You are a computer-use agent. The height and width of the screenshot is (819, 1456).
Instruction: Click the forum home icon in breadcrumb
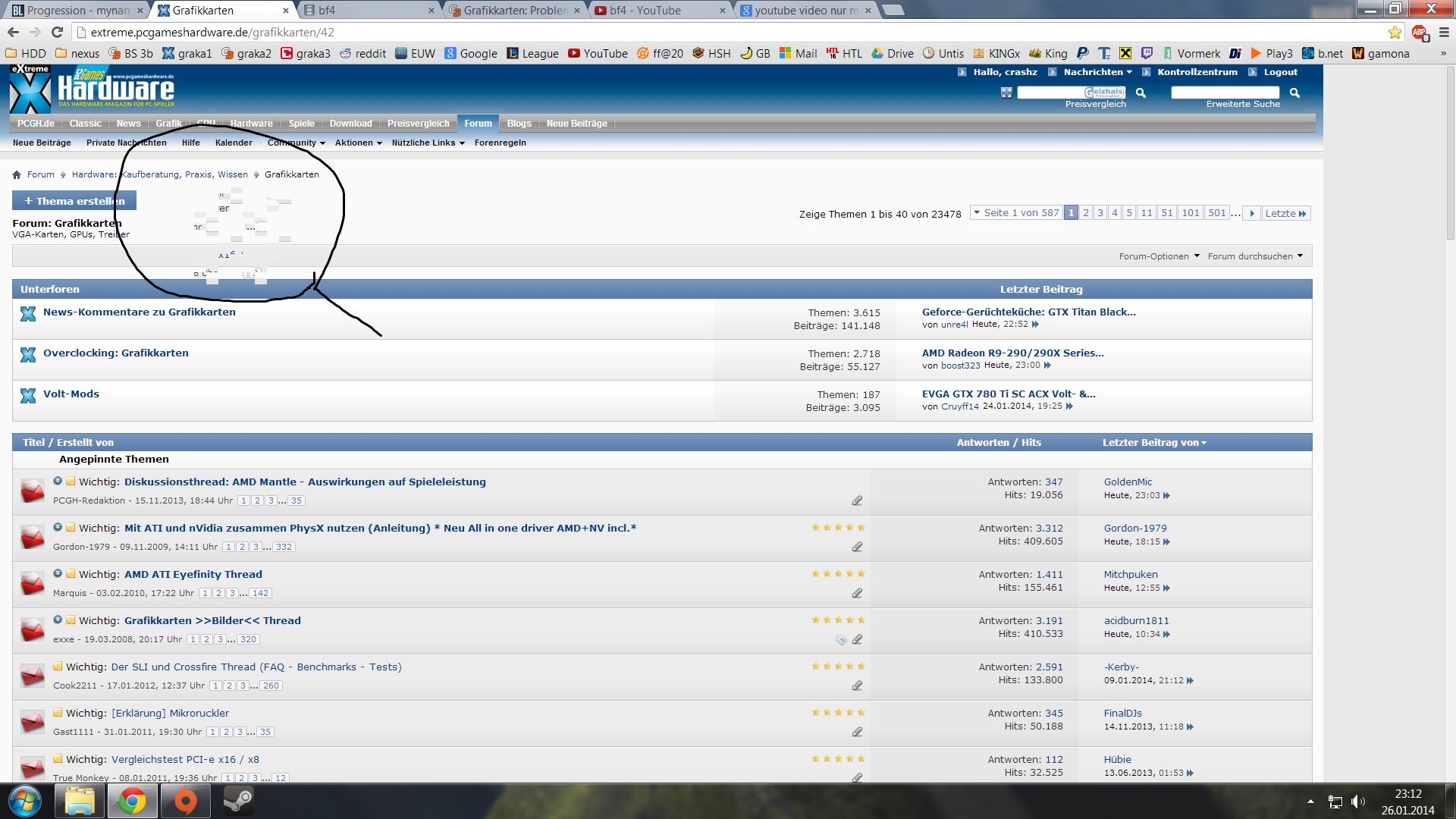[x=17, y=174]
